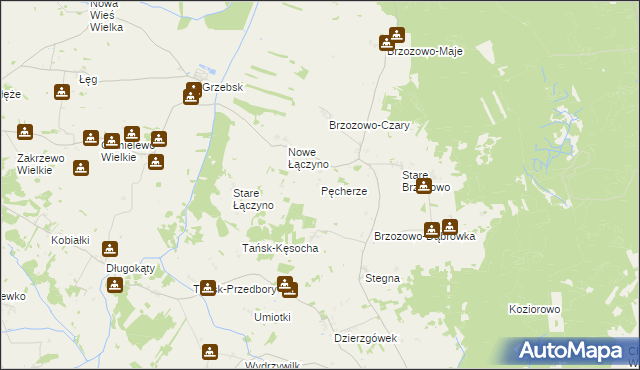Select the right POI icon at Brzozowo-Dąbrówka
Screen dimensions: 640x370
[449, 227]
